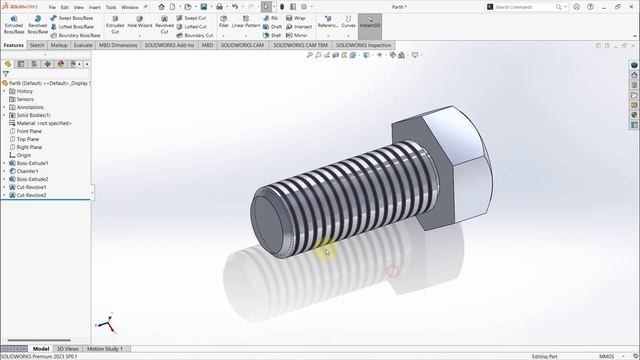Open the Hole Wizard tool
640x360 pixels.
(140, 22)
